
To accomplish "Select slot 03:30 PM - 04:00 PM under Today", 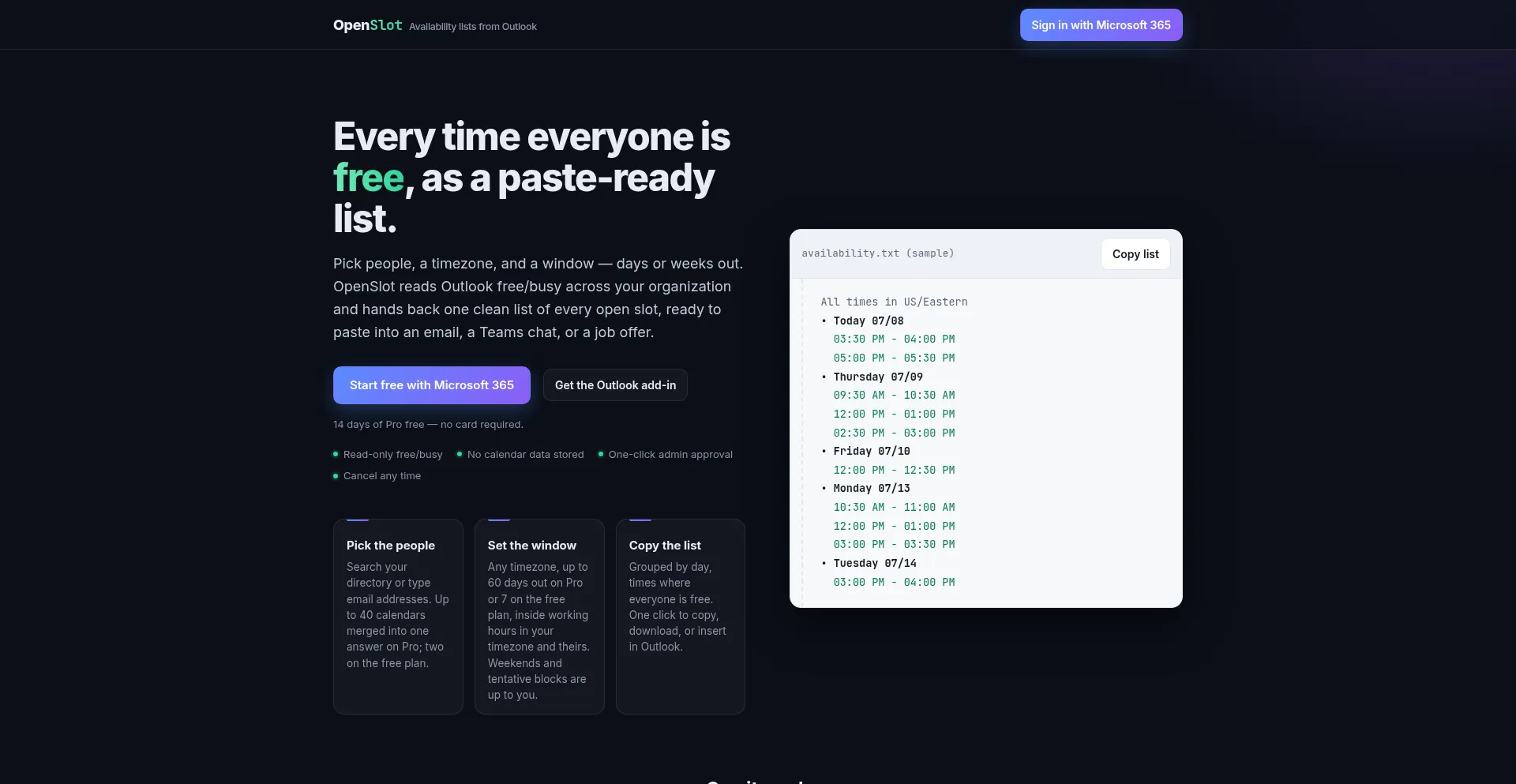I will coord(894,339).
